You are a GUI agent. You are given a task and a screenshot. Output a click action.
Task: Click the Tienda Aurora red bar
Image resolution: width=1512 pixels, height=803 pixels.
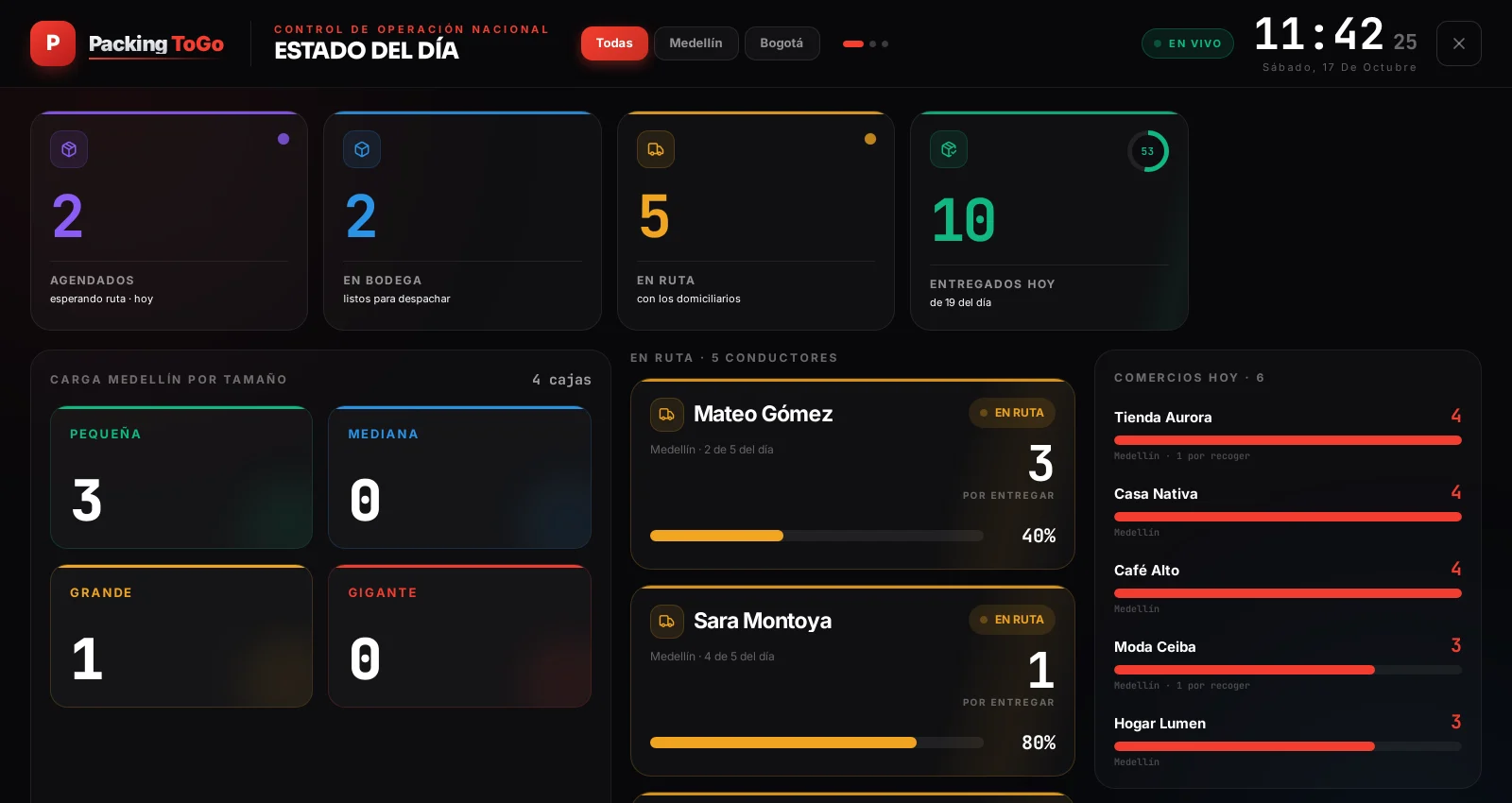click(1288, 440)
